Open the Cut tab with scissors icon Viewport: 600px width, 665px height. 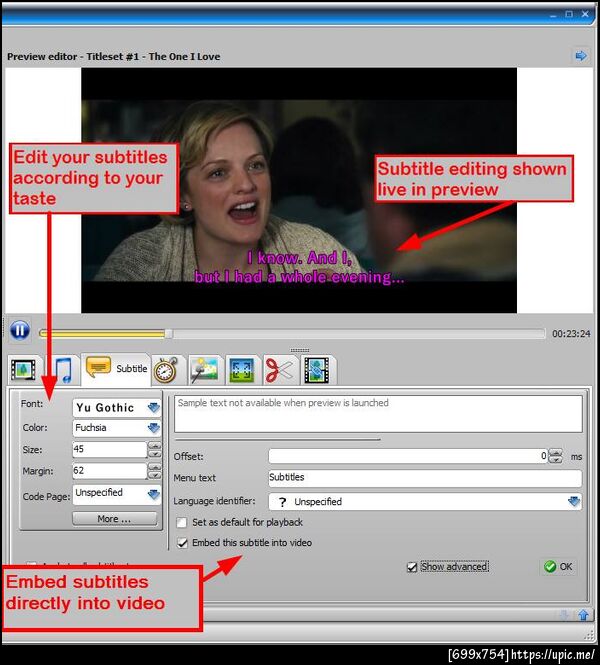(279, 370)
